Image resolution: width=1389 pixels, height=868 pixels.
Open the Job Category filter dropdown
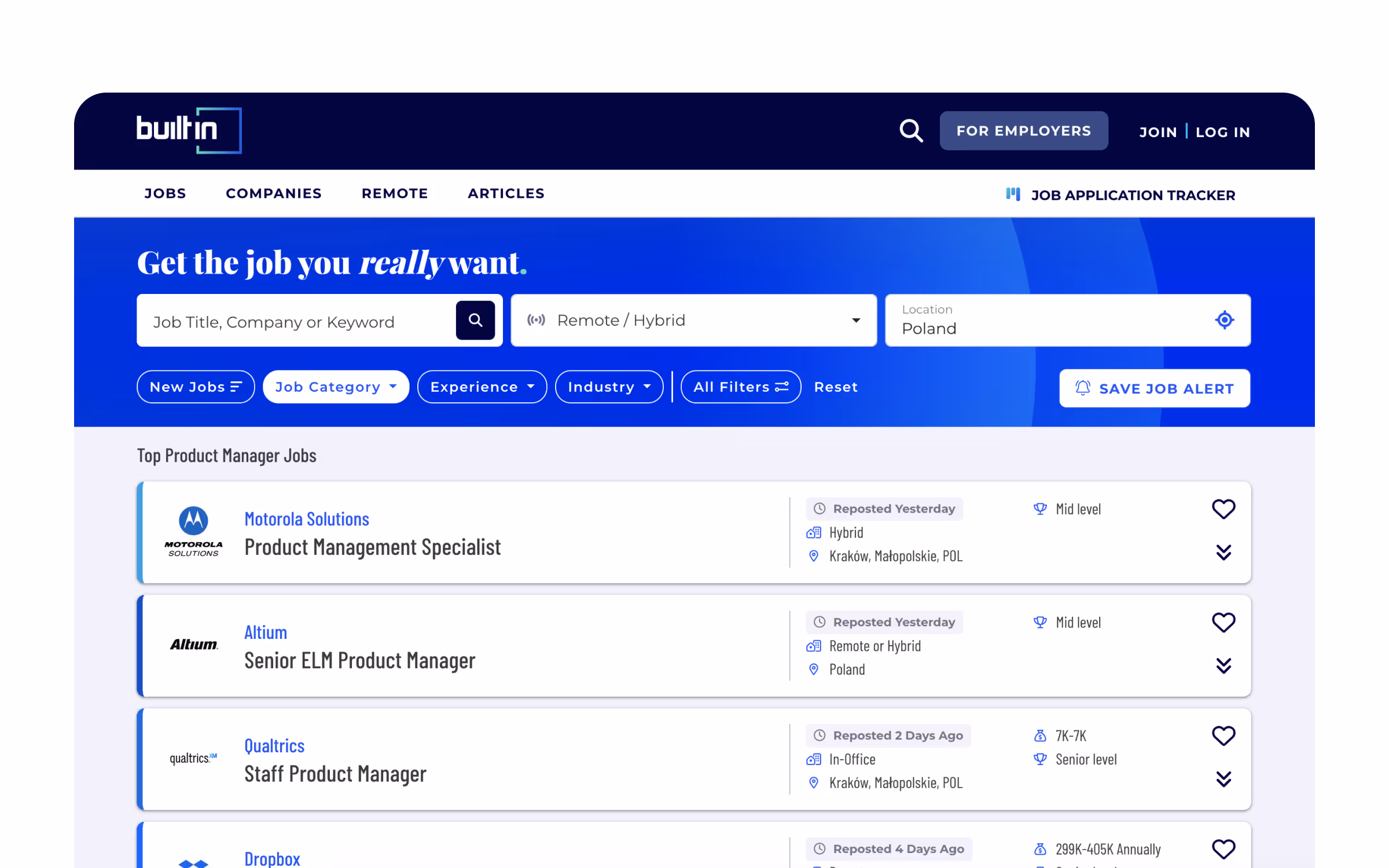tap(336, 387)
